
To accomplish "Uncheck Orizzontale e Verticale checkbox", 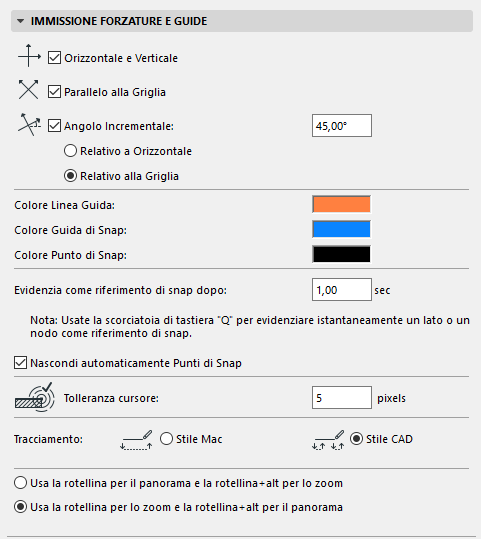I will 54,58.
